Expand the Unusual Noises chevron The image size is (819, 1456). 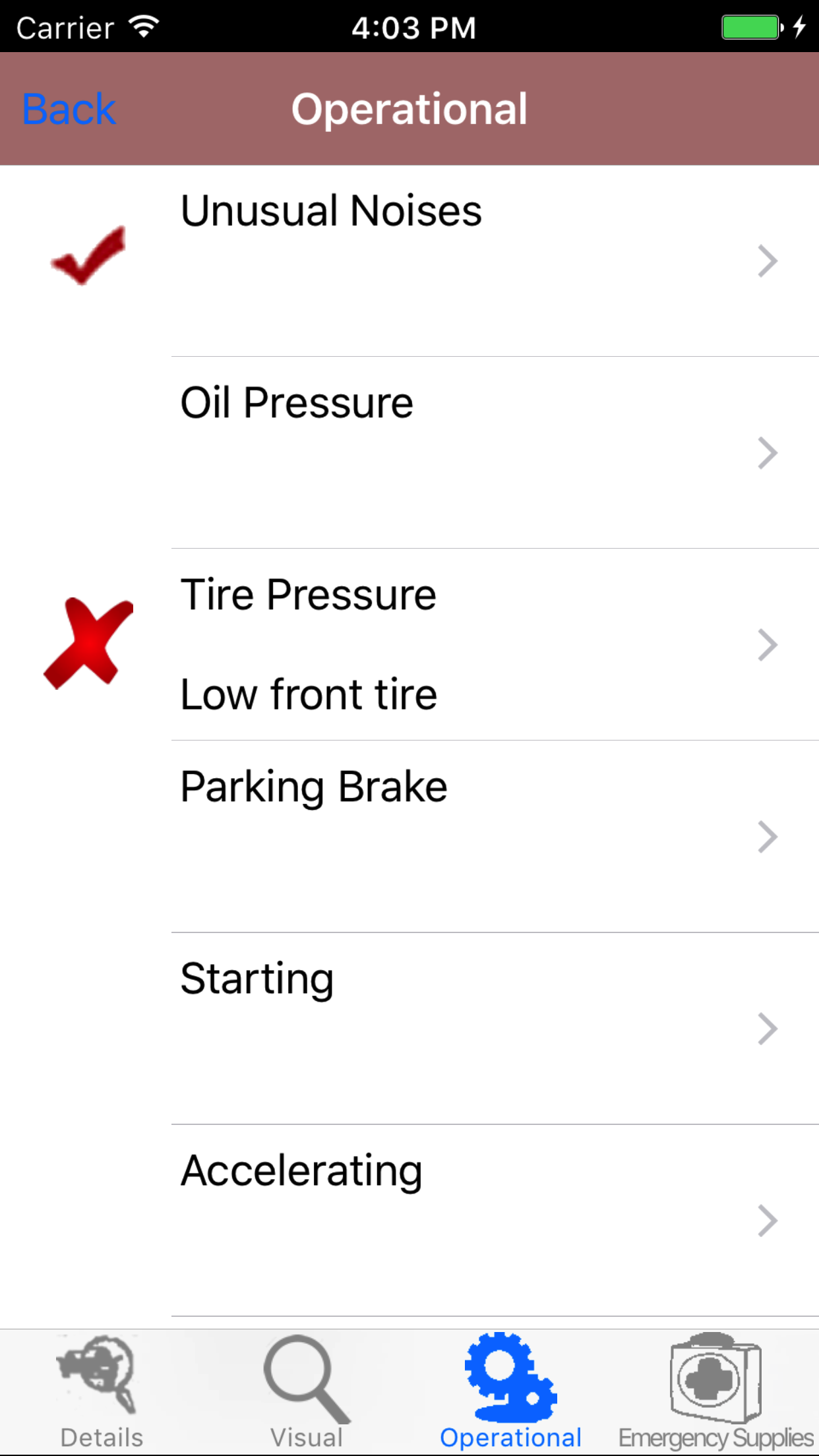pyautogui.click(x=768, y=261)
